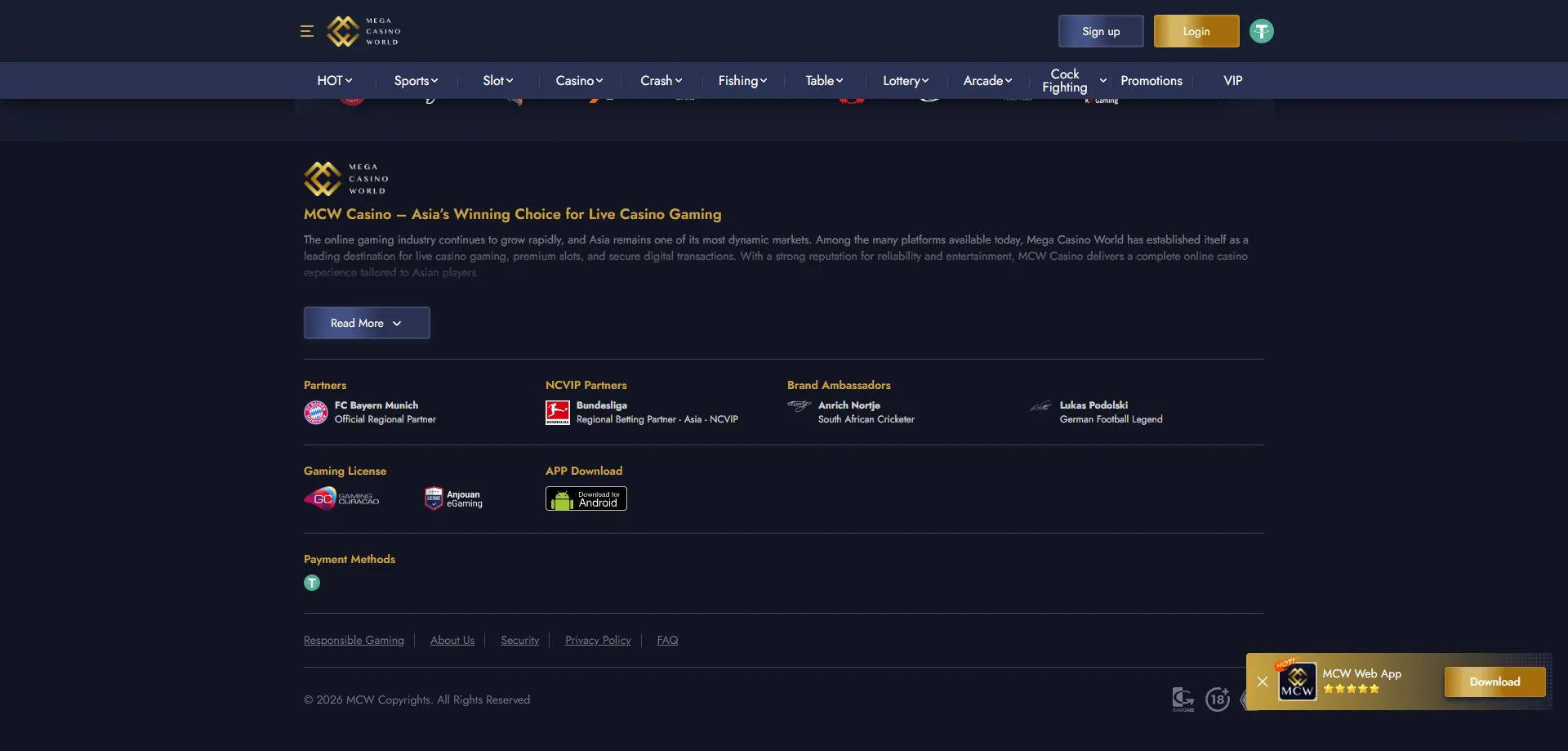Open the VIP page
Image resolution: width=1568 pixels, height=751 pixels.
1233,80
